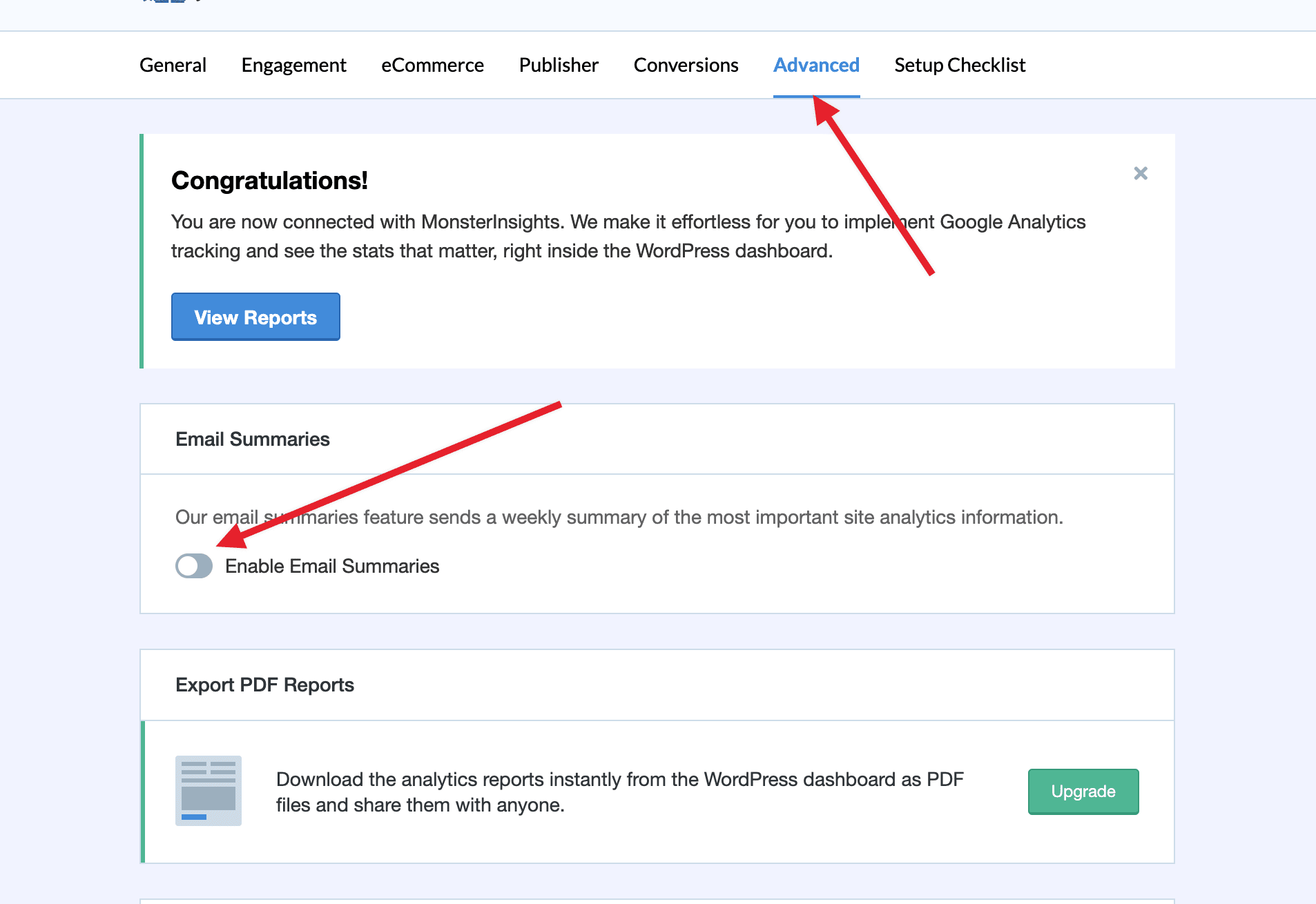Click the Upgrade button for PDF reports
This screenshot has height=904, width=1316.
pos(1083,792)
